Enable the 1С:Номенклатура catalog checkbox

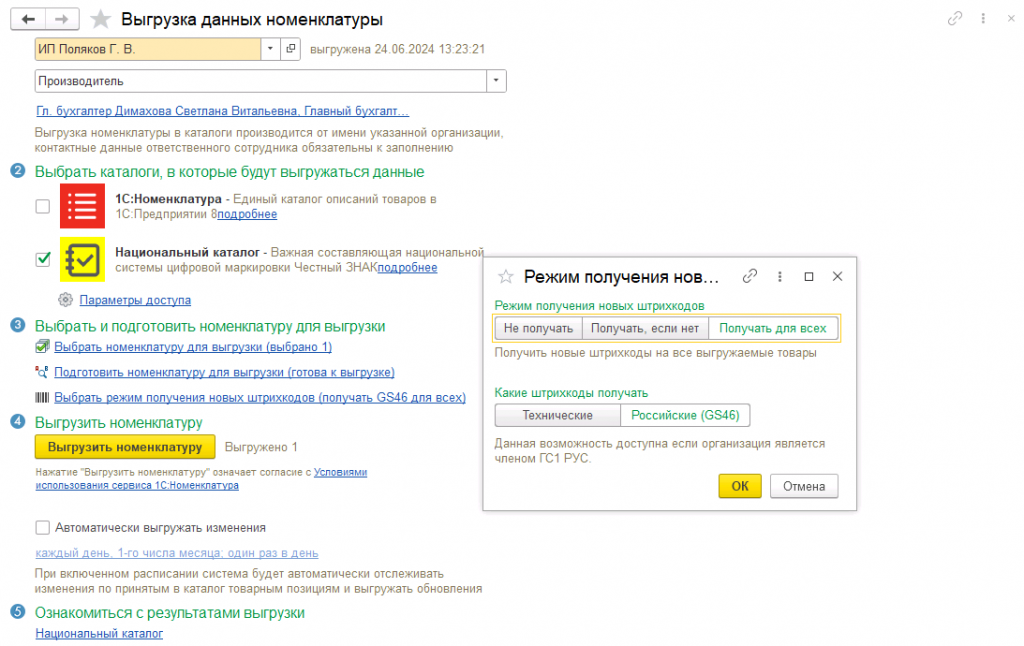click(x=42, y=206)
